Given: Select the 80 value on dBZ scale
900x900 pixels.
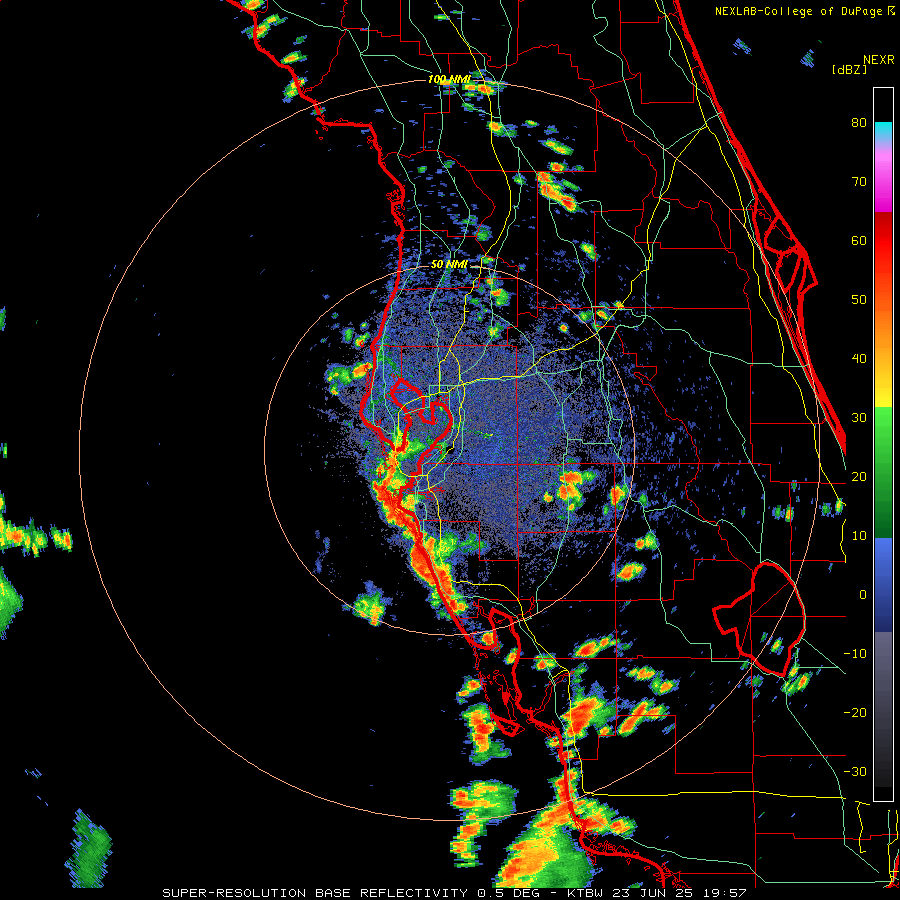Looking at the screenshot, I should [859, 123].
